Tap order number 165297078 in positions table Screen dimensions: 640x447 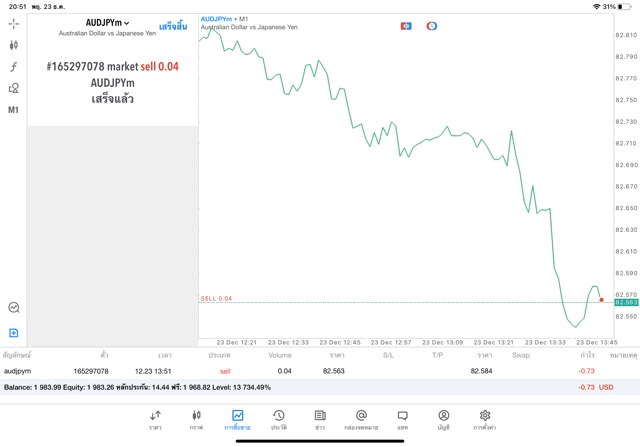91,371
